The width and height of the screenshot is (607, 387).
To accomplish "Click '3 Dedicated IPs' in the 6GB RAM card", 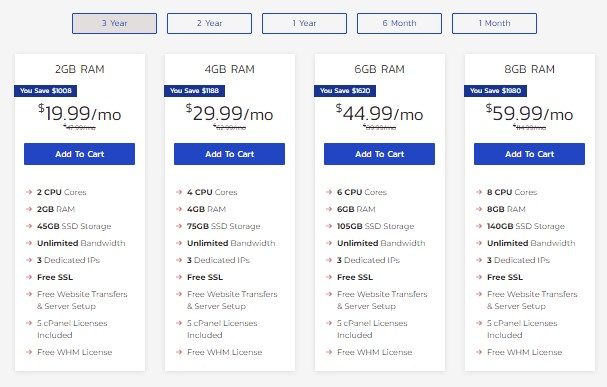I will 368,260.
